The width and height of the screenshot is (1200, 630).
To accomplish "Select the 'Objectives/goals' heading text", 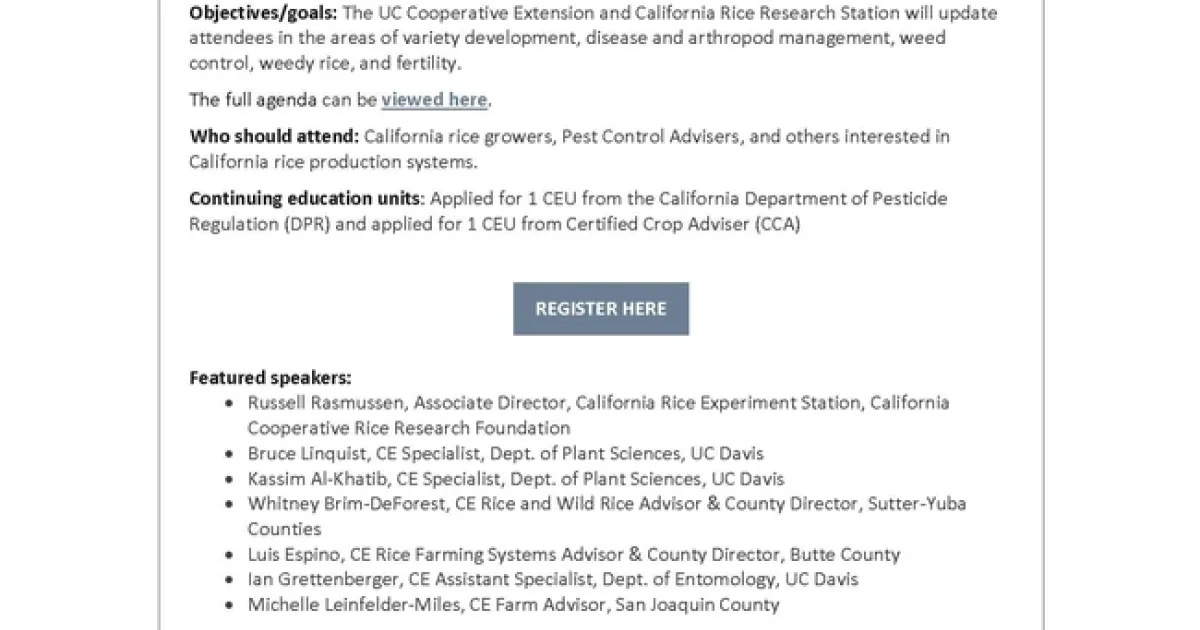I will (263, 14).
